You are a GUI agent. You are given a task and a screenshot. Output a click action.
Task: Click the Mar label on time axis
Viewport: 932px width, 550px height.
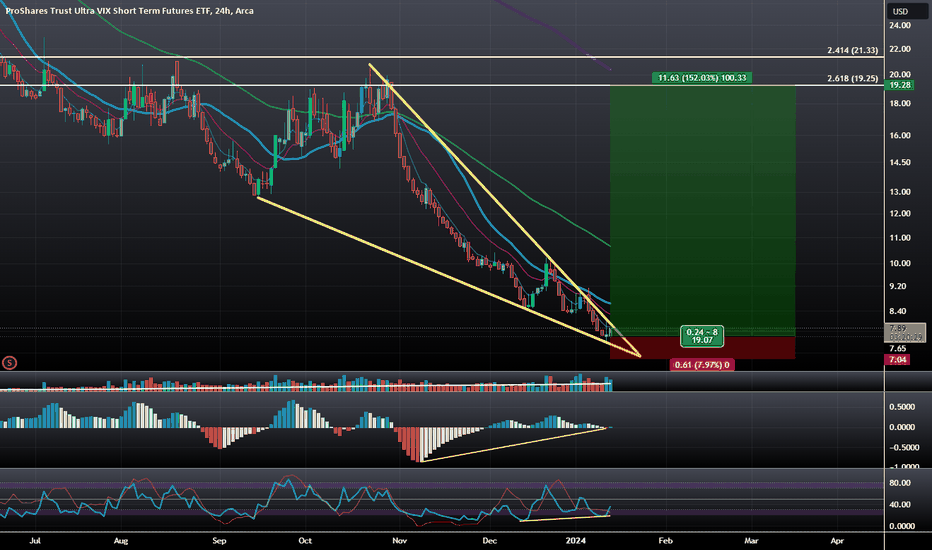pos(751,540)
